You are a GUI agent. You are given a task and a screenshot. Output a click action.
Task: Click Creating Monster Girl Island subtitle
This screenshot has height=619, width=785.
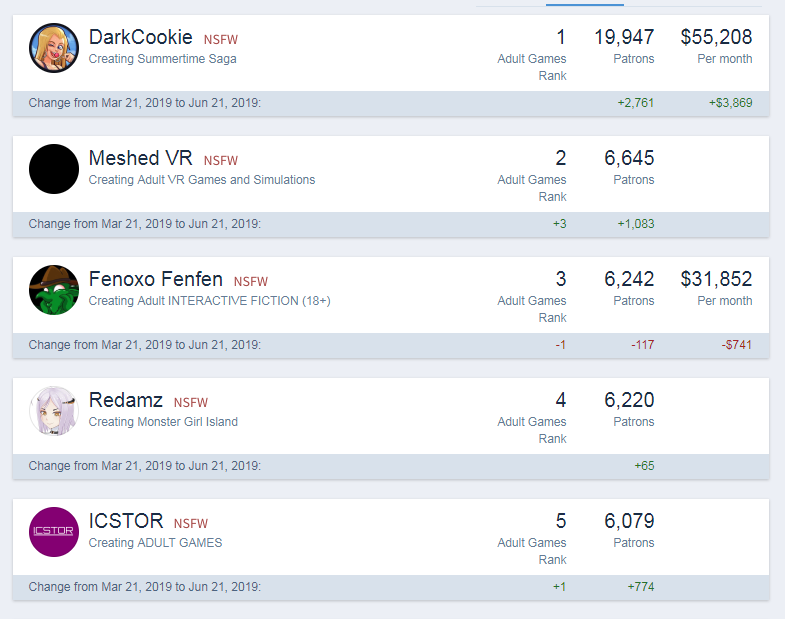tap(163, 422)
